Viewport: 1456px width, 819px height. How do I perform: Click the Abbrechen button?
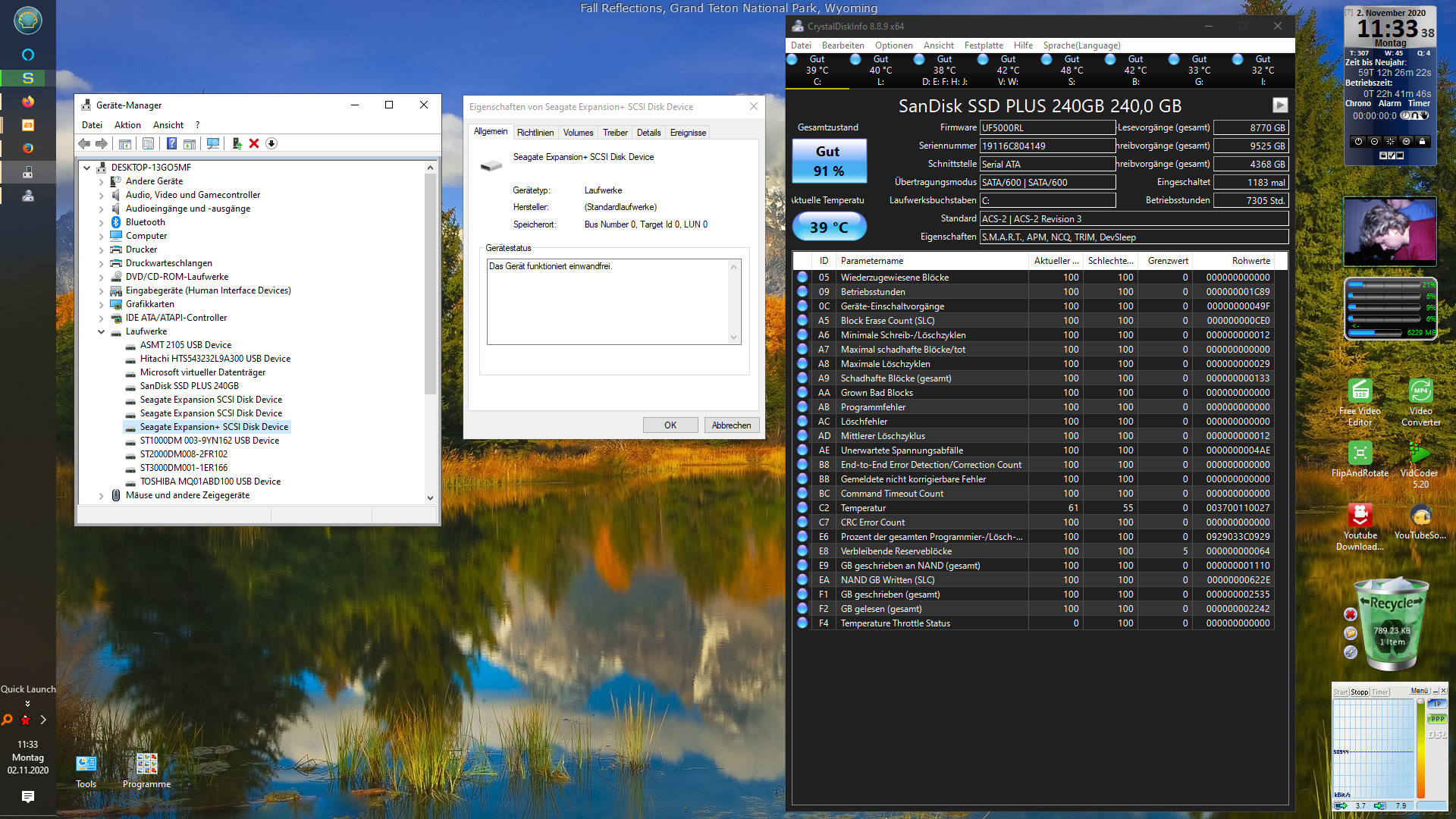(730, 425)
